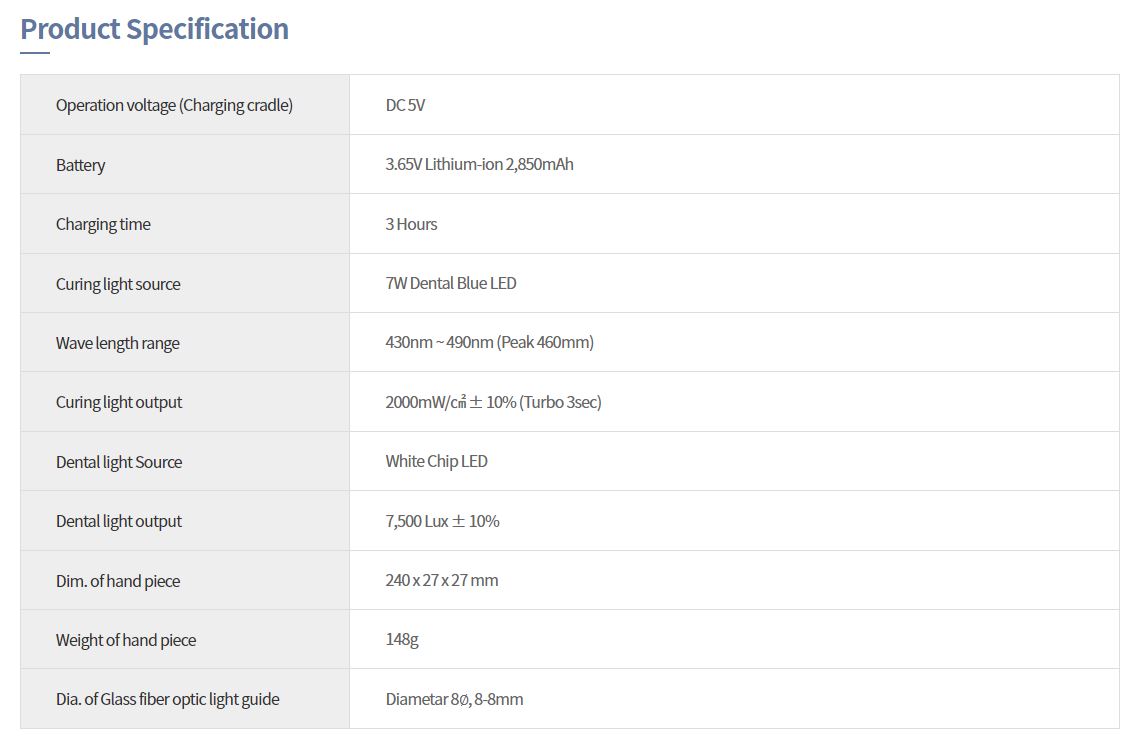Select the Operation voltage (Charging cradle) label
Viewport: 1147px width, 741px height.
174,105
